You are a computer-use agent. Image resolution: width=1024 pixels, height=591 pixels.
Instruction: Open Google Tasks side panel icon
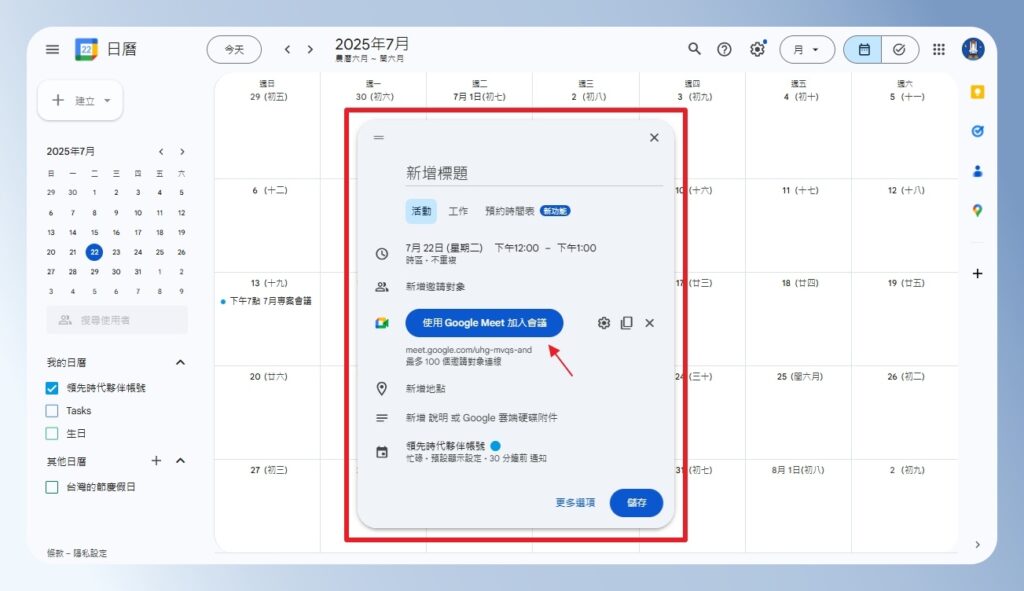(x=977, y=131)
